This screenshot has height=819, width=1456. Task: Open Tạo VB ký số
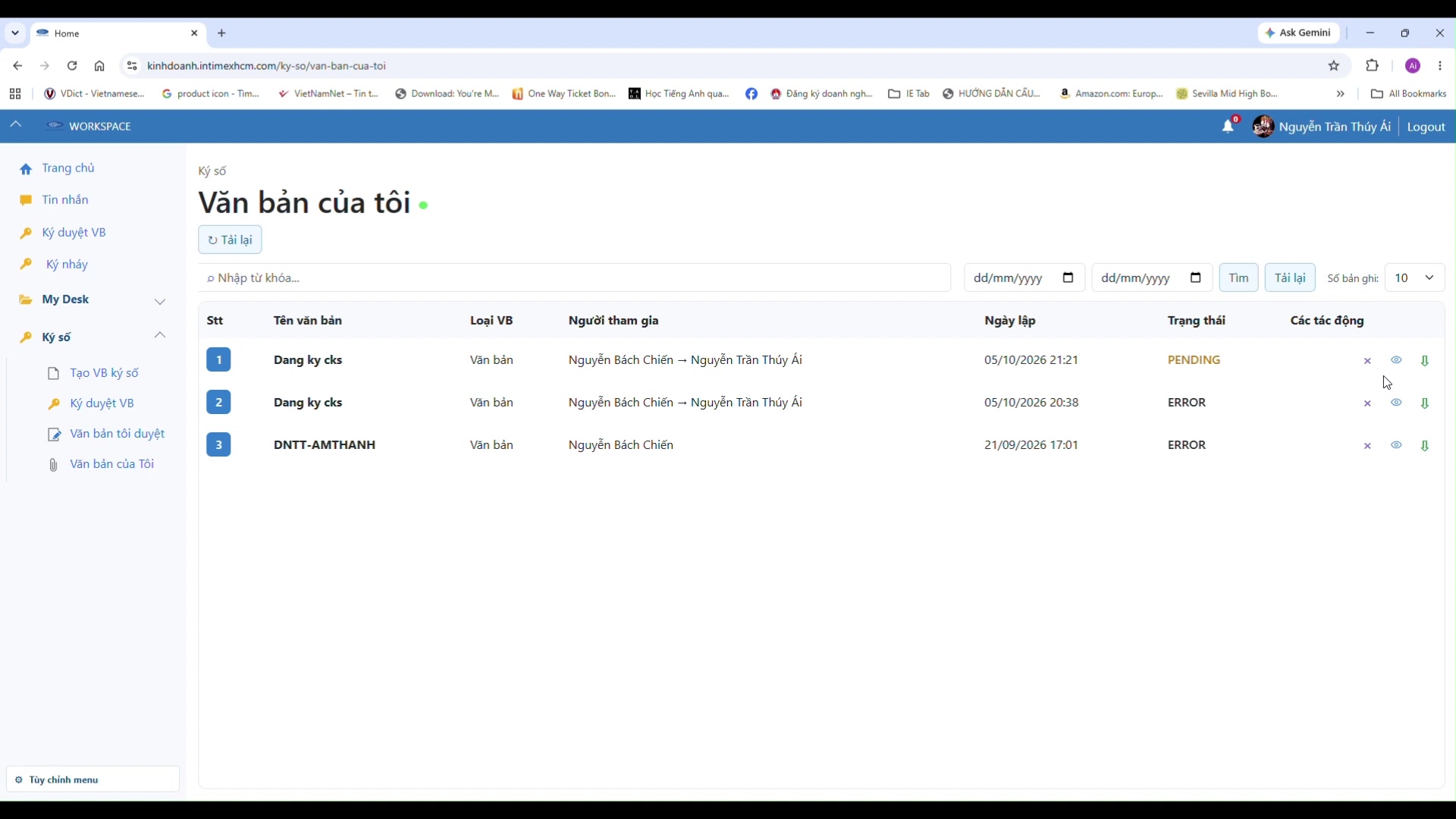[104, 373]
